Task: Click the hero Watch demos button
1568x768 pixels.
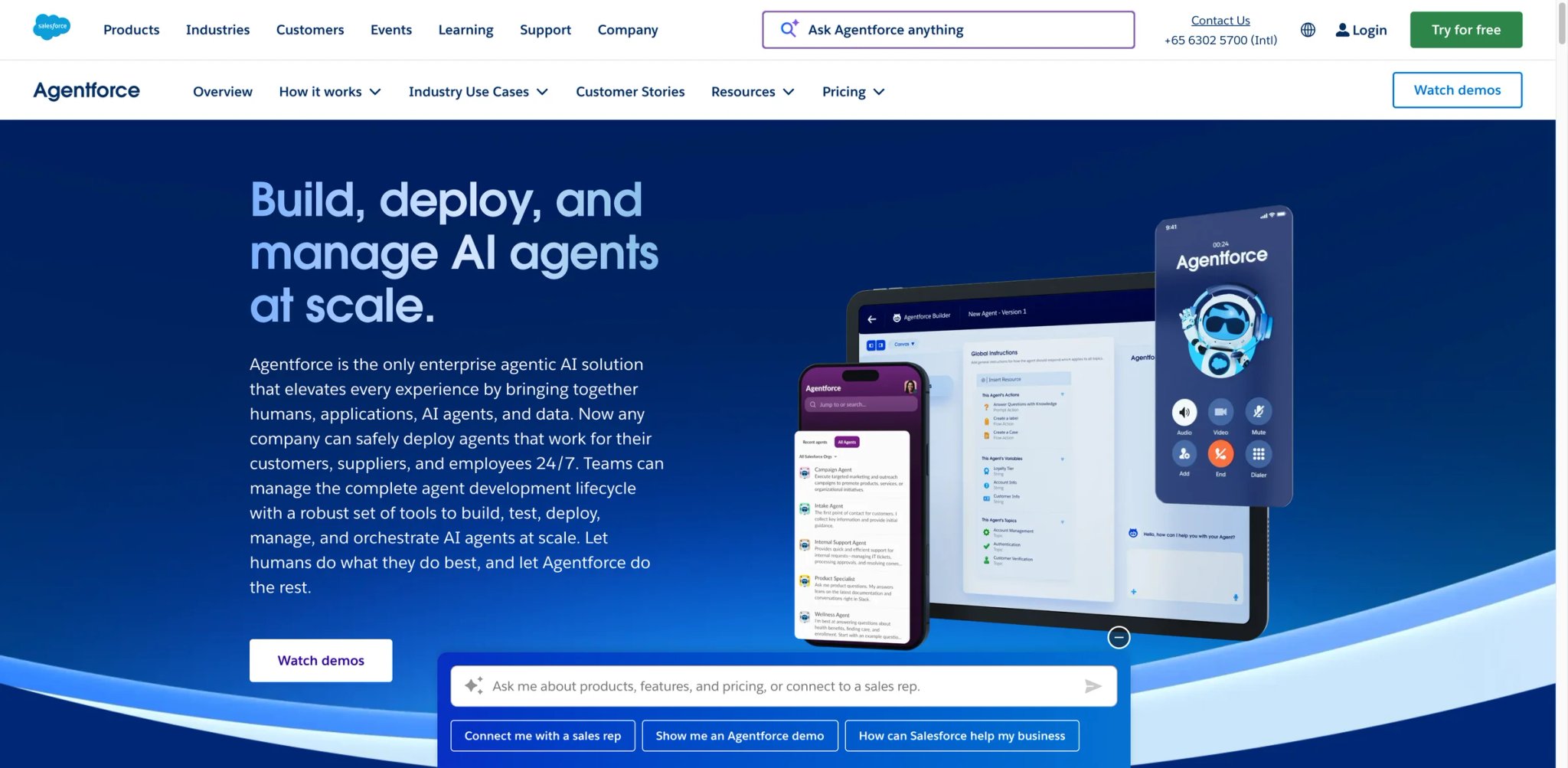Action: click(321, 660)
